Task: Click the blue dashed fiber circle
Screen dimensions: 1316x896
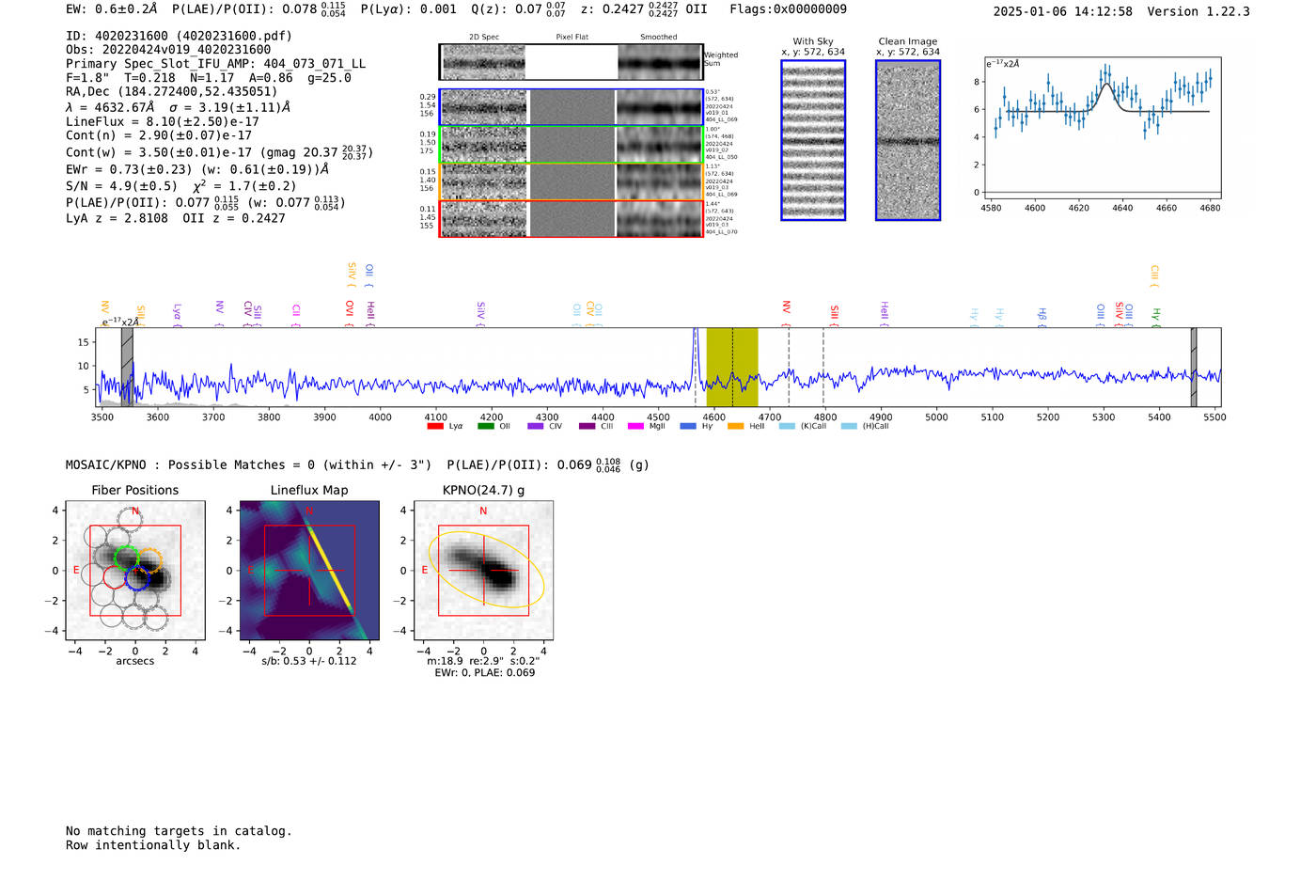Action: [137, 578]
